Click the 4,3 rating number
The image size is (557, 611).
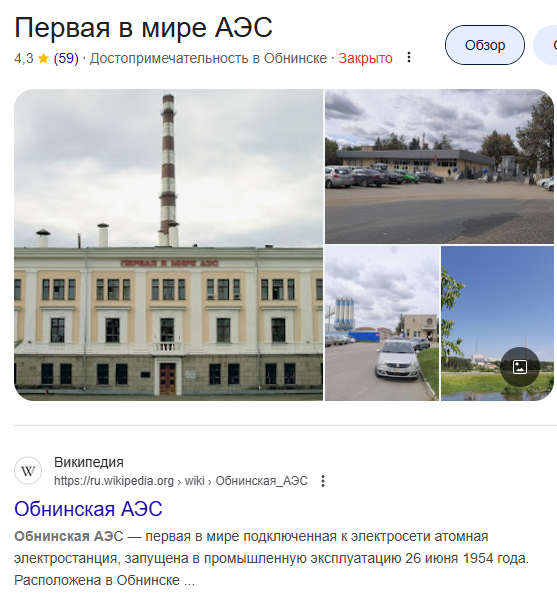point(24,58)
